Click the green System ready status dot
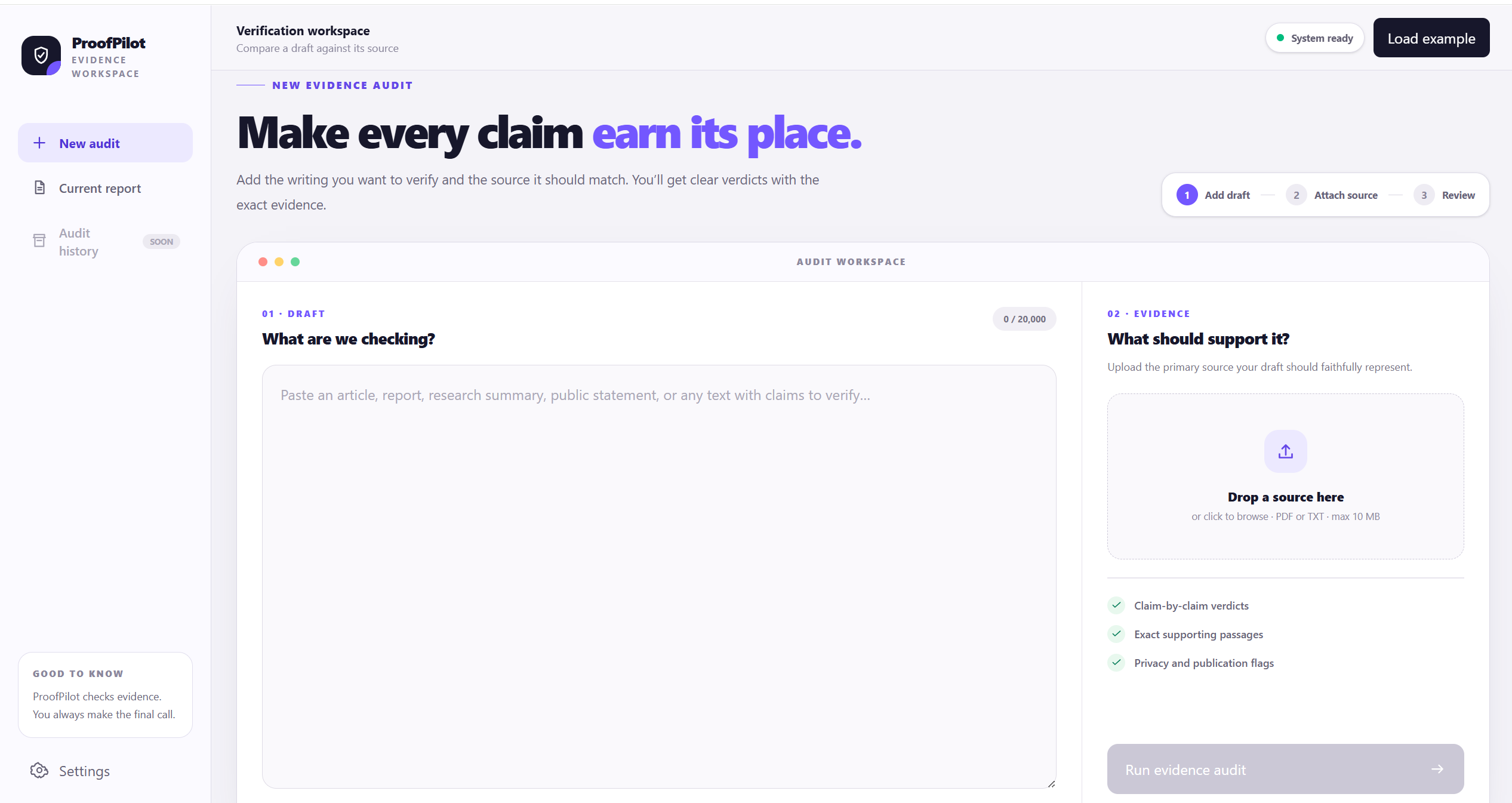Image resolution: width=1512 pixels, height=803 pixels. point(1280,38)
